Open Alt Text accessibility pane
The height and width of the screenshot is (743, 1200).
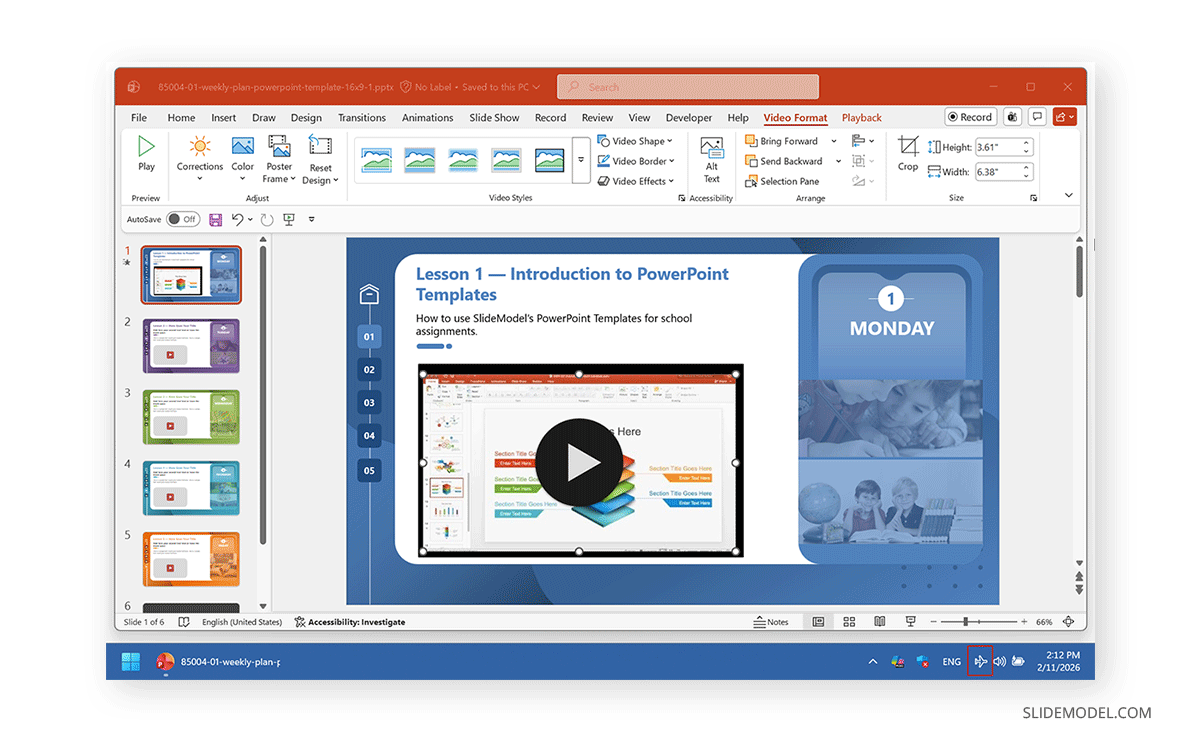coord(711,160)
